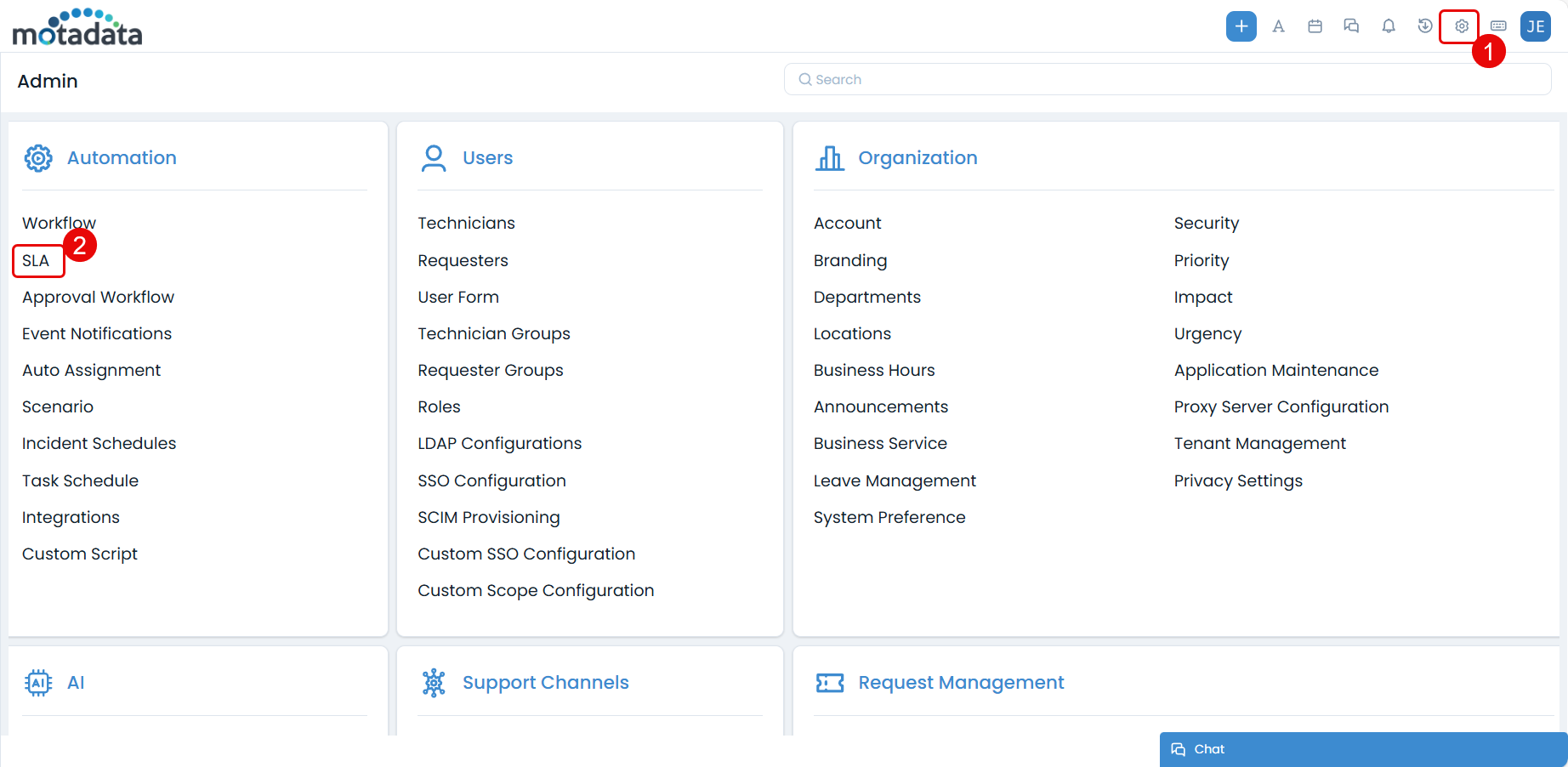Open Proxy Server Configuration
The width and height of the screenshot is (1568, 767).
coord(1281,406)
